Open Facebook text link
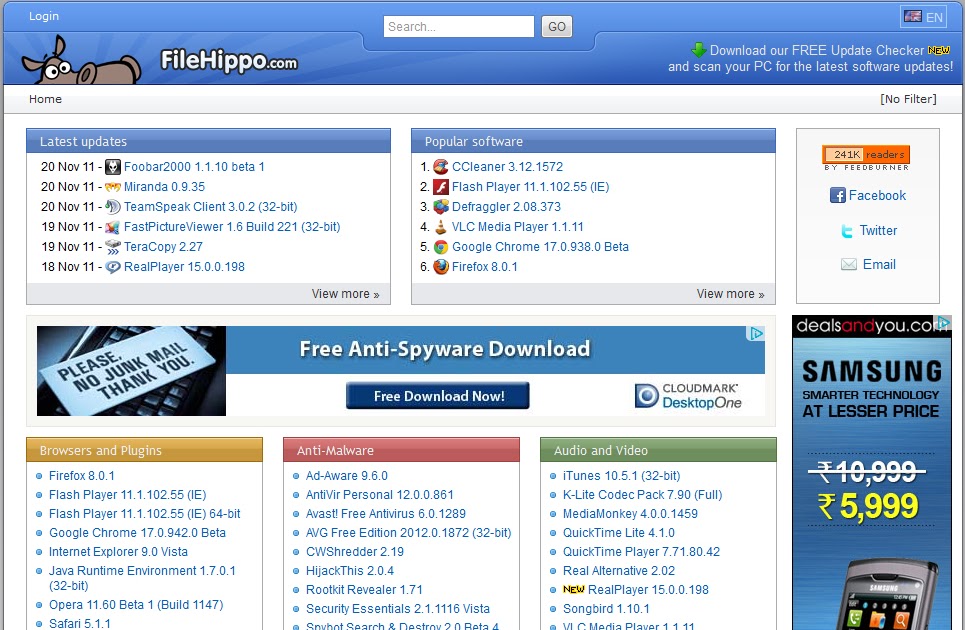 point(877,196)
